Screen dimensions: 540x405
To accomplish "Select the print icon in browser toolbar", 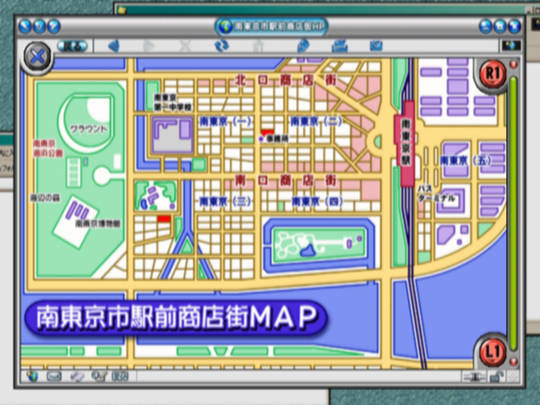I will (x=339, y=46).
